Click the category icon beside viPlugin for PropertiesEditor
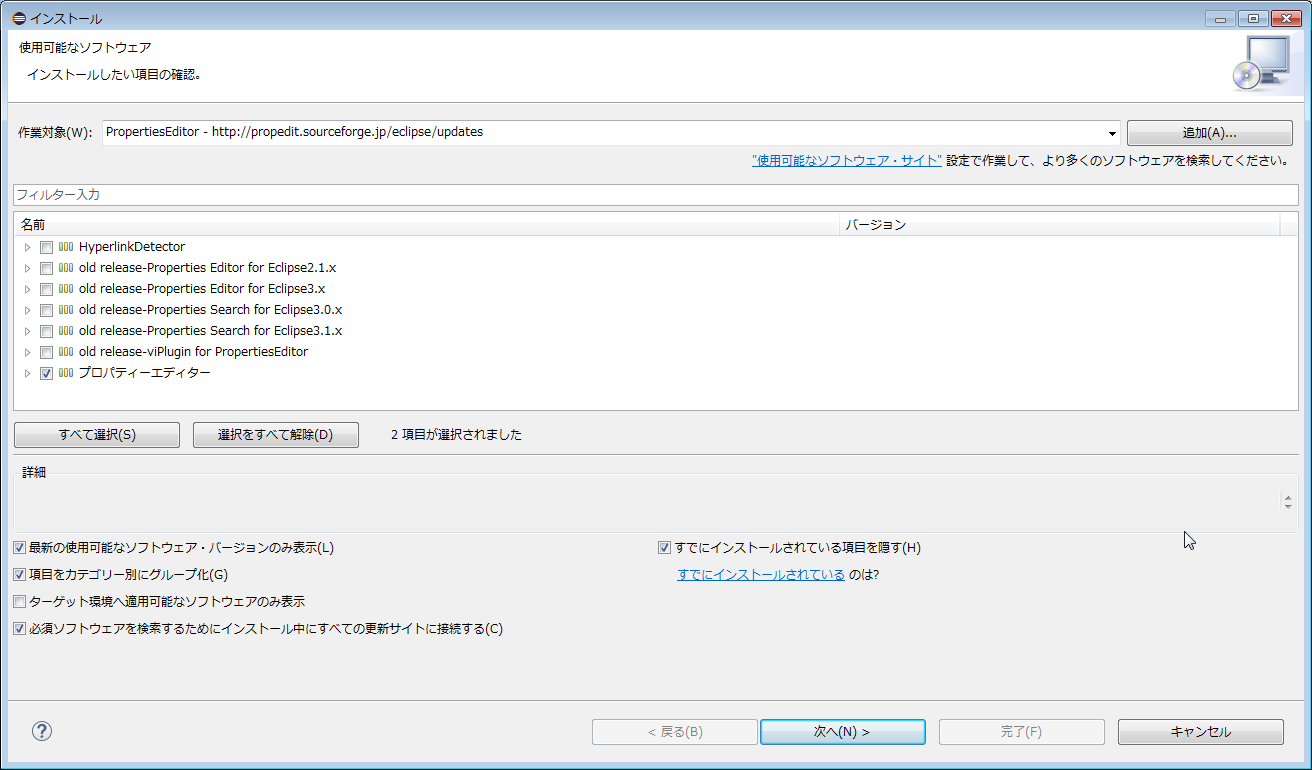This screenshot has height=770, width=1312. point(66,352)
